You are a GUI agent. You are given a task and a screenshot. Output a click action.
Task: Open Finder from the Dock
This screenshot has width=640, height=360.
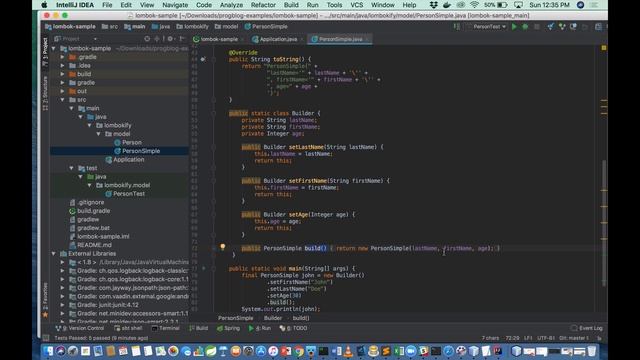click(48, 351)
